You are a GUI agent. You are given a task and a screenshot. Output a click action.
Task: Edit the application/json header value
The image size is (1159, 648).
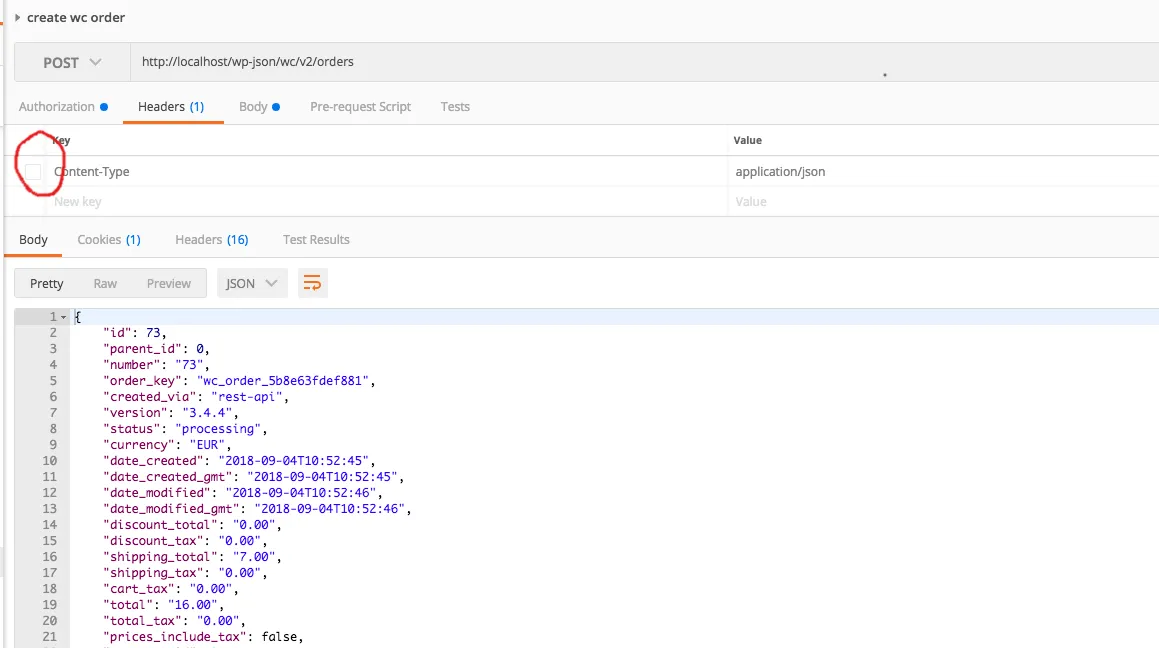(x=780, y=172)
